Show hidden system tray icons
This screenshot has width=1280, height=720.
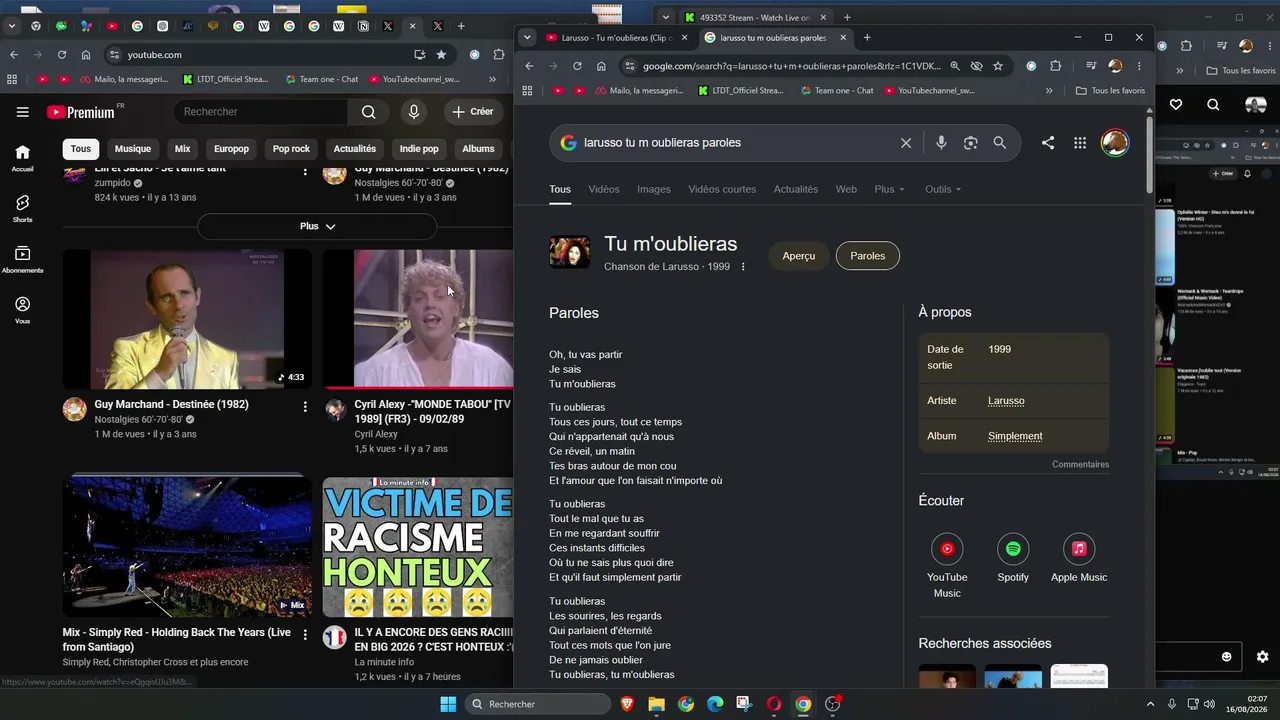tap(1150, 704)
